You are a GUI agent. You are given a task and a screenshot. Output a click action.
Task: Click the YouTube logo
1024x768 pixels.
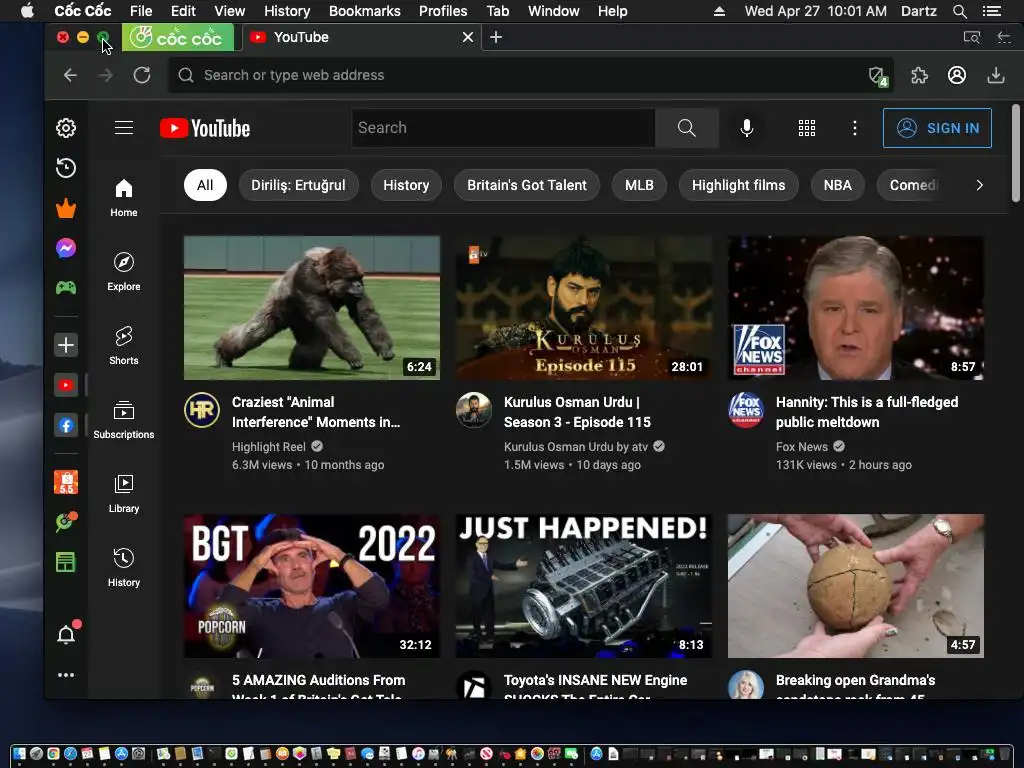click(x=205, y=128)
